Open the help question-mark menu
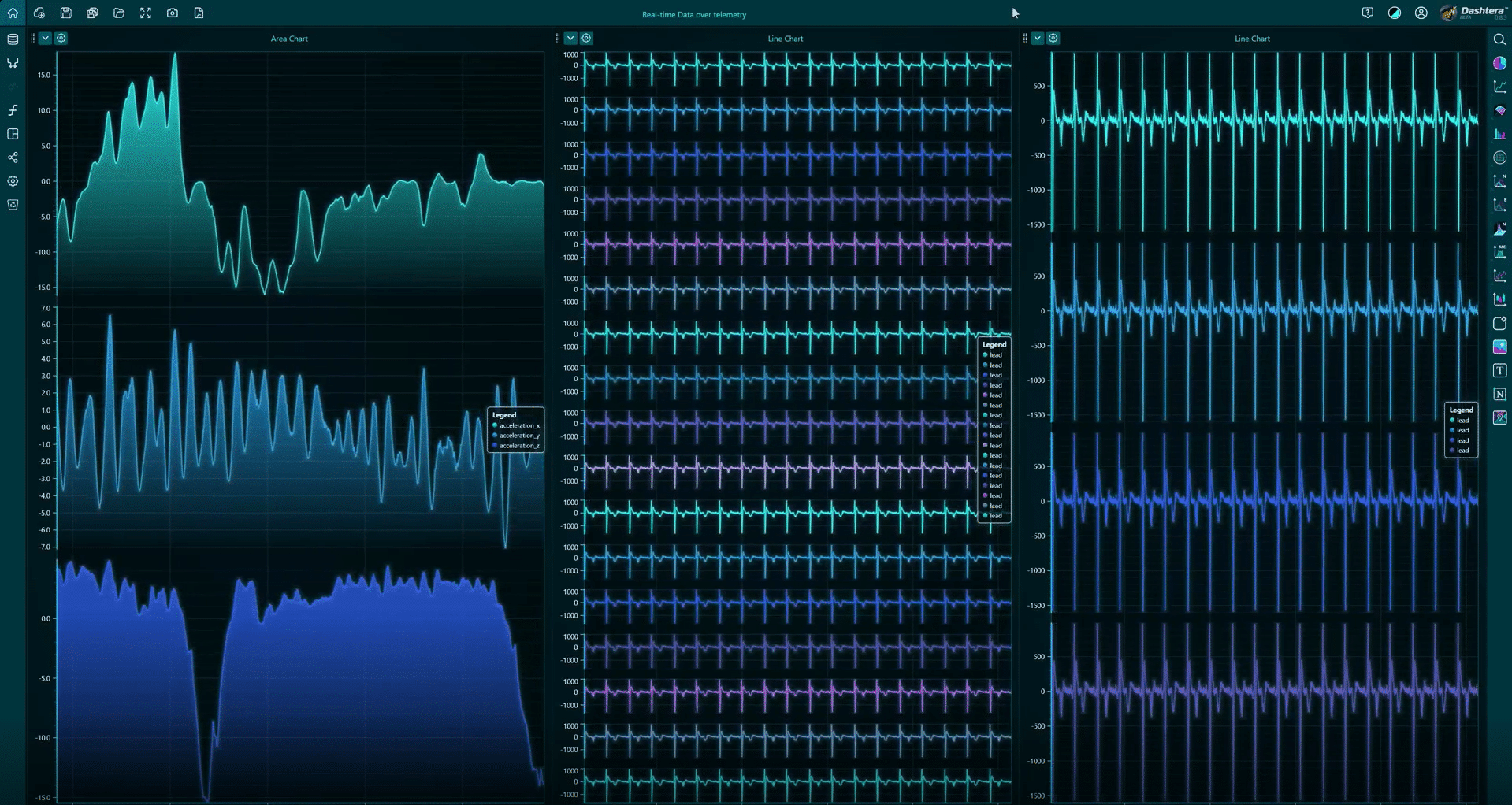 point(1367,13)
